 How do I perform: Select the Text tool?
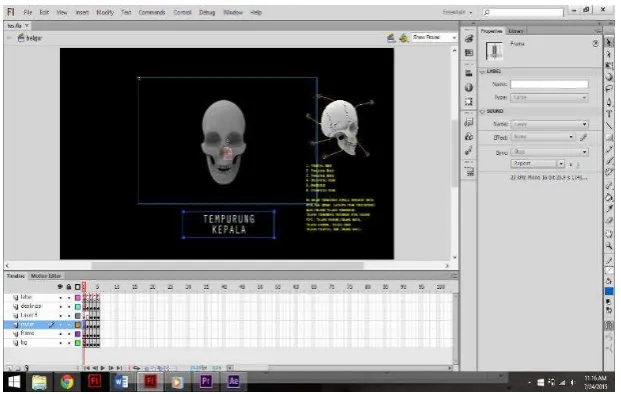pos(609,114)
